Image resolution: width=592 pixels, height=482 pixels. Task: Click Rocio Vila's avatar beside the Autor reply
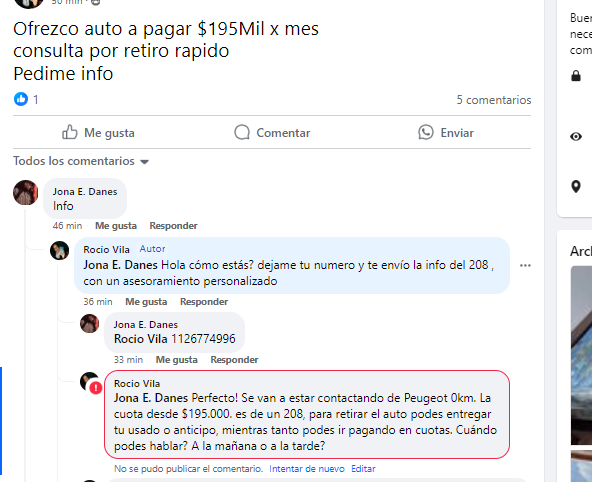point(60,251)
